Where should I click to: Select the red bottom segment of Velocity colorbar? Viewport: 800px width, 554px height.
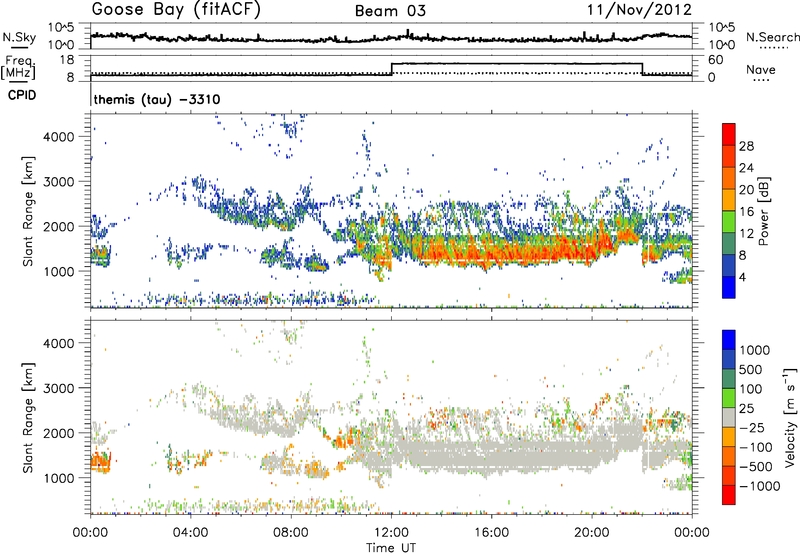pyautogui.click(x=729, y=495)
